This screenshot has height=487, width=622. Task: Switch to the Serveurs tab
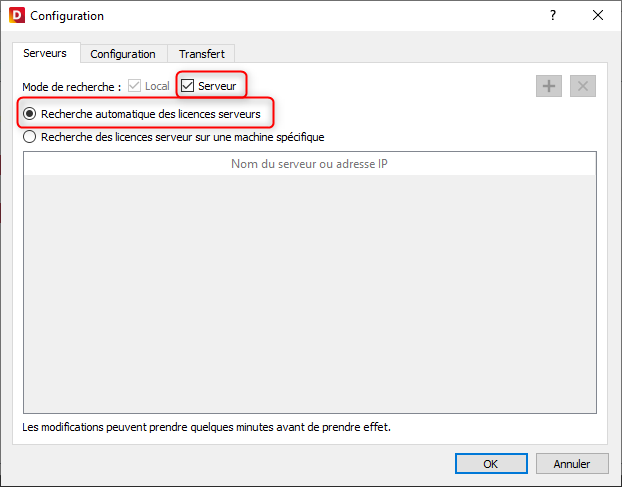point(45,53)
